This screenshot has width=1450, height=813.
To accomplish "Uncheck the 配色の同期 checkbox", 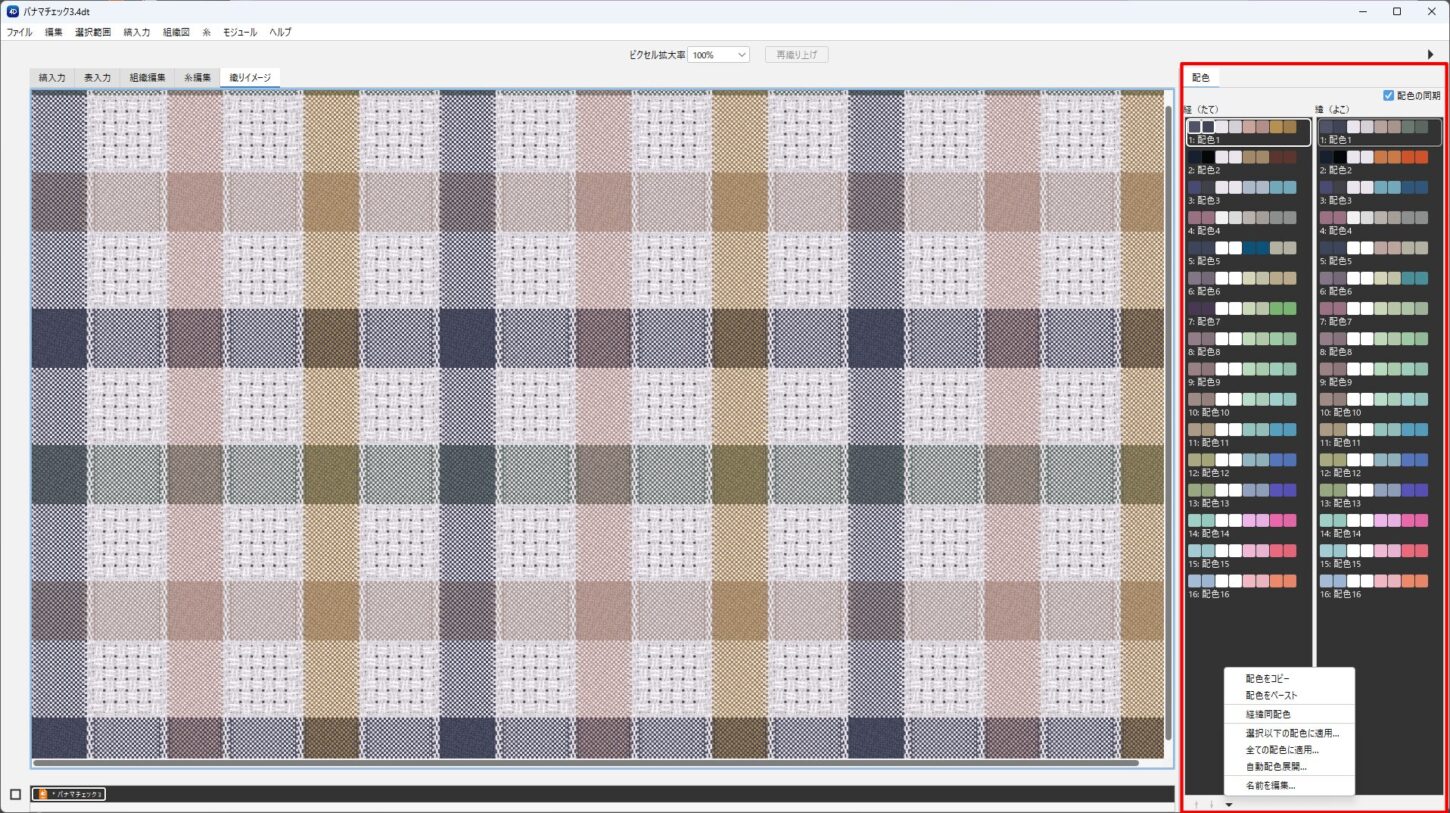I will pyautogui.click(x=1388, y=95).
